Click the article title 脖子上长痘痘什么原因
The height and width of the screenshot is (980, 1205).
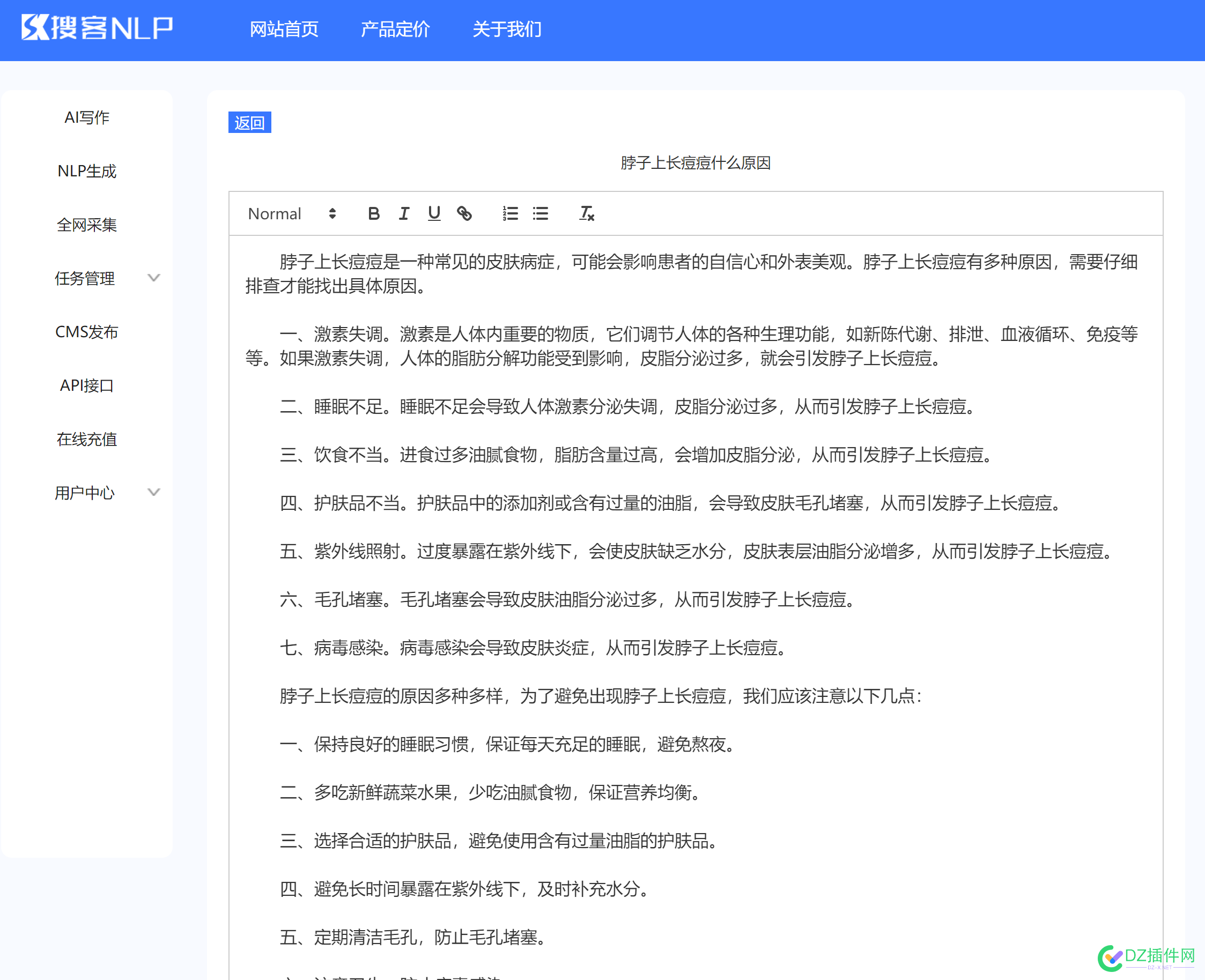696,163
